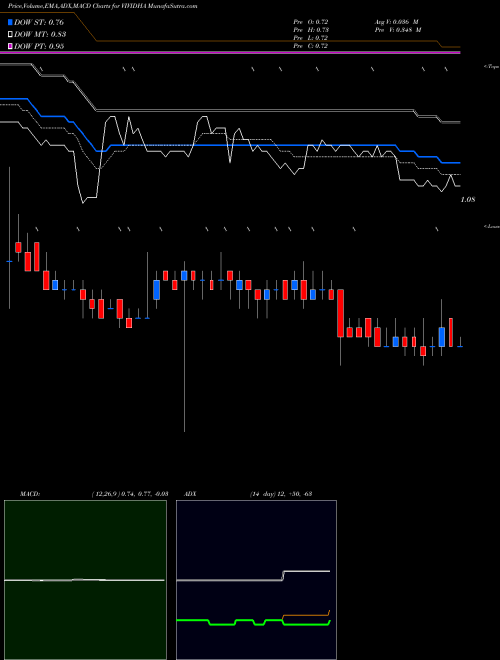Viewport: 500px width, 660px height.
Task: Click the 'Pre H: 0.73' value
Action: [311, 30]
